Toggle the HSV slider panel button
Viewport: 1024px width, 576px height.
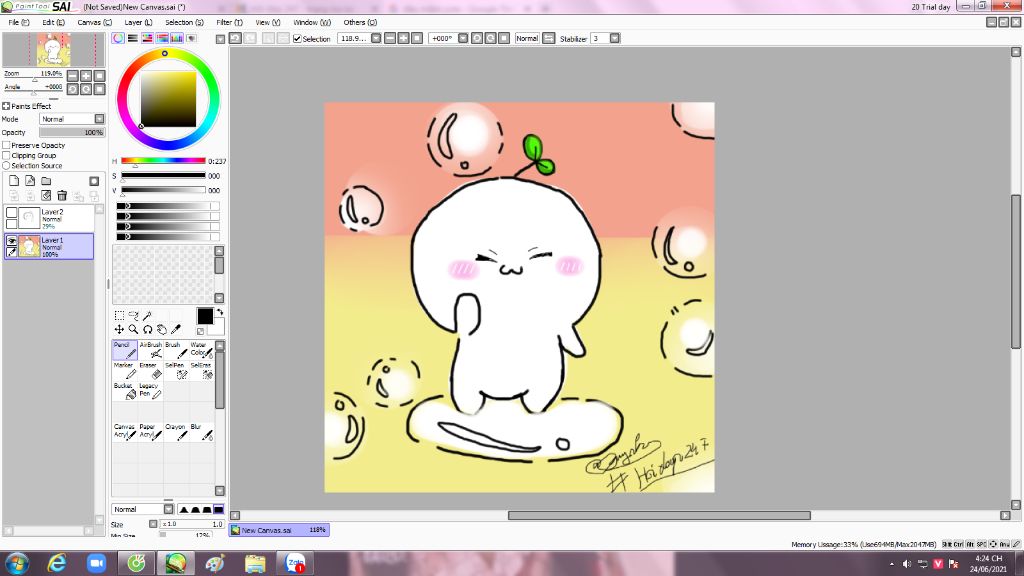point(147,39)
